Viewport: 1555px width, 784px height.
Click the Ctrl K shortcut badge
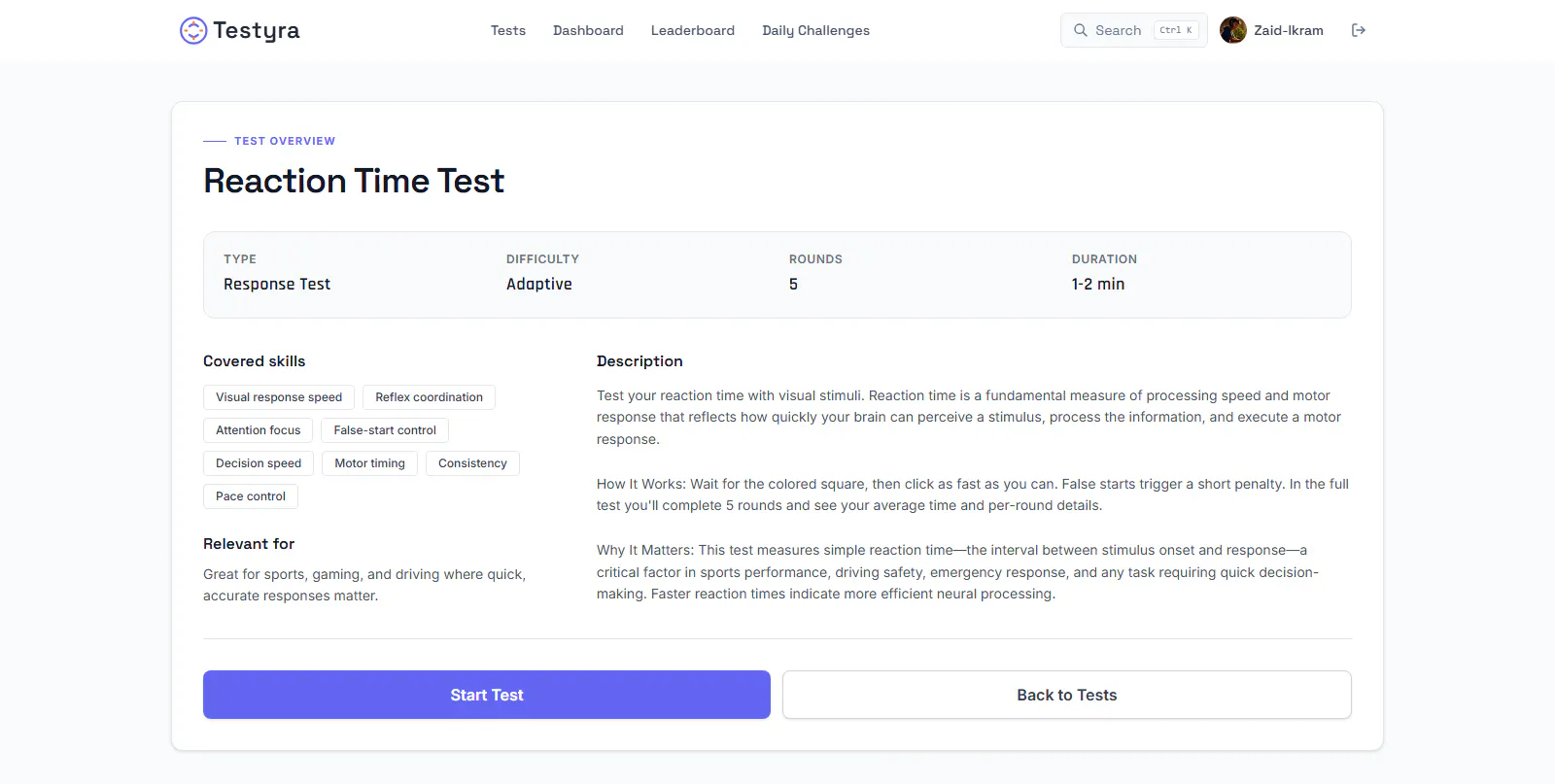pos(1176,30)
